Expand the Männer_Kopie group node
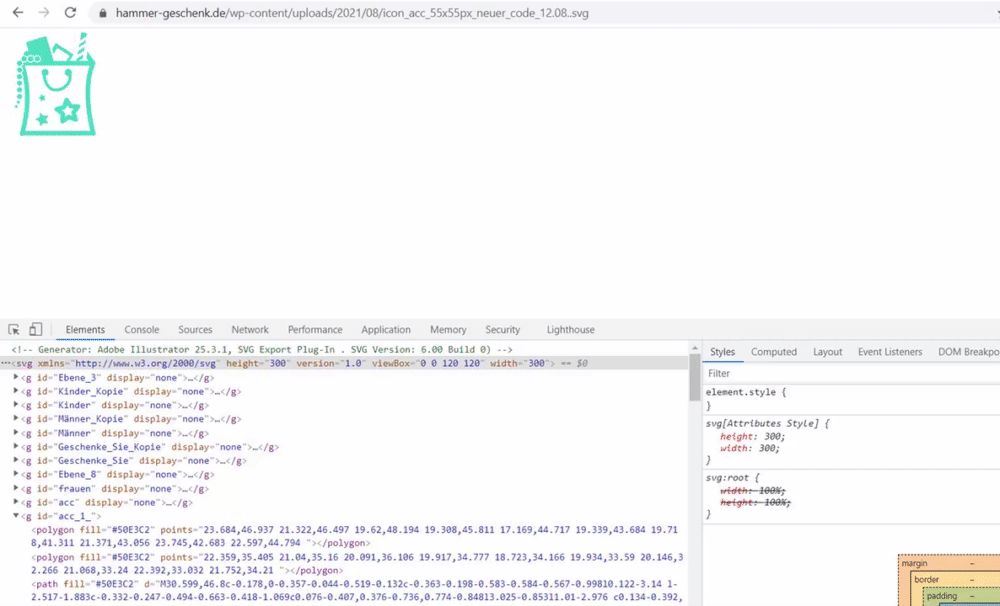Viewport: 1000px width, 606px height. pos(16,419)
